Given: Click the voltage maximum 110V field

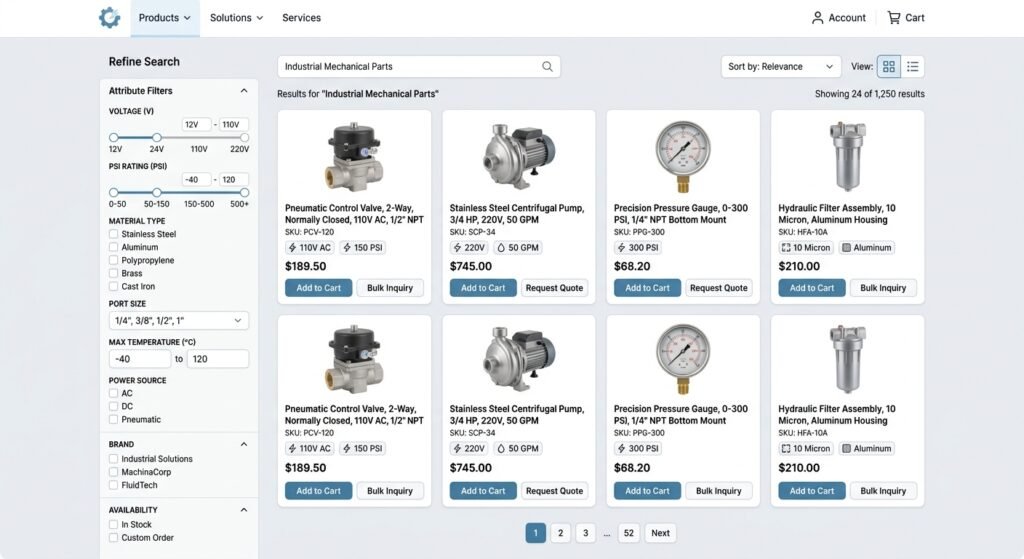Looking at the screenshot, I should pyautogui.click(x=233, y=124).
